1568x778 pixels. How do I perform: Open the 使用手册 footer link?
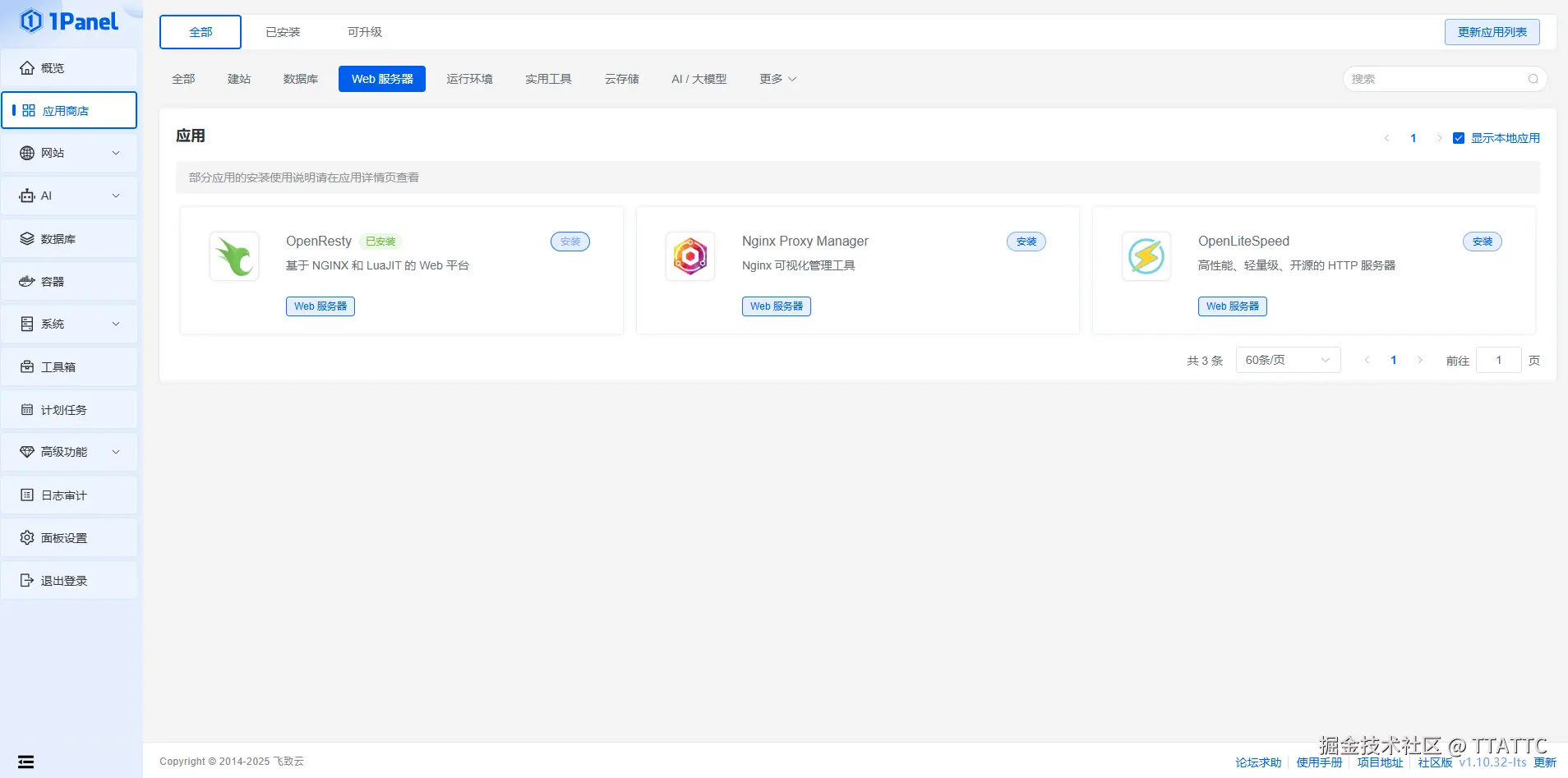(x=1319, y=762)
